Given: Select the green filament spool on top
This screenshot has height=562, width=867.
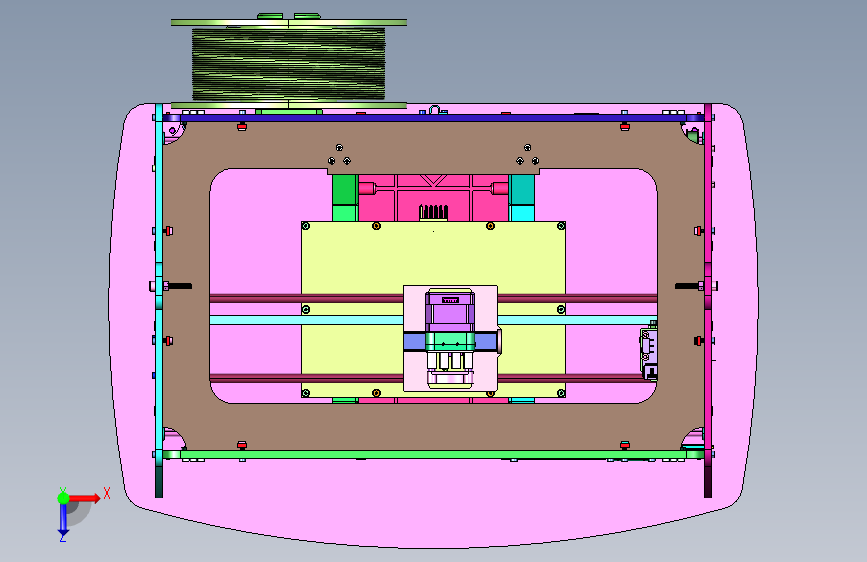Looking at the screenshot, I should [x=289, y=62].
